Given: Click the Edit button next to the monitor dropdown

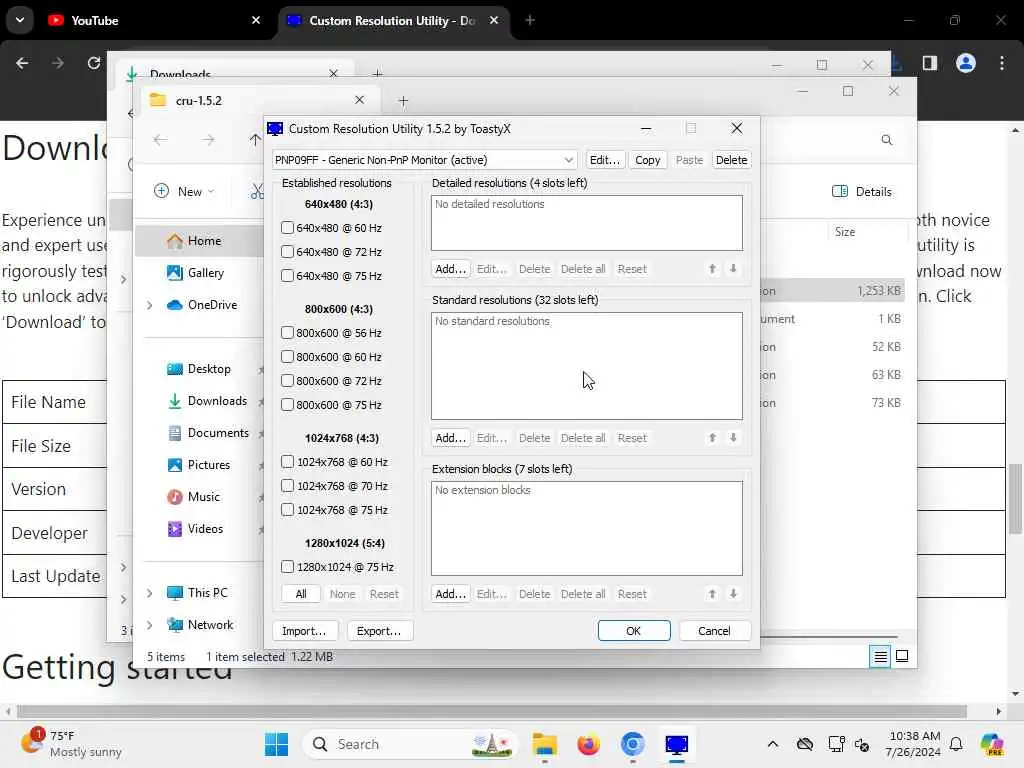Looking at the screenshot, I should 604,160.
